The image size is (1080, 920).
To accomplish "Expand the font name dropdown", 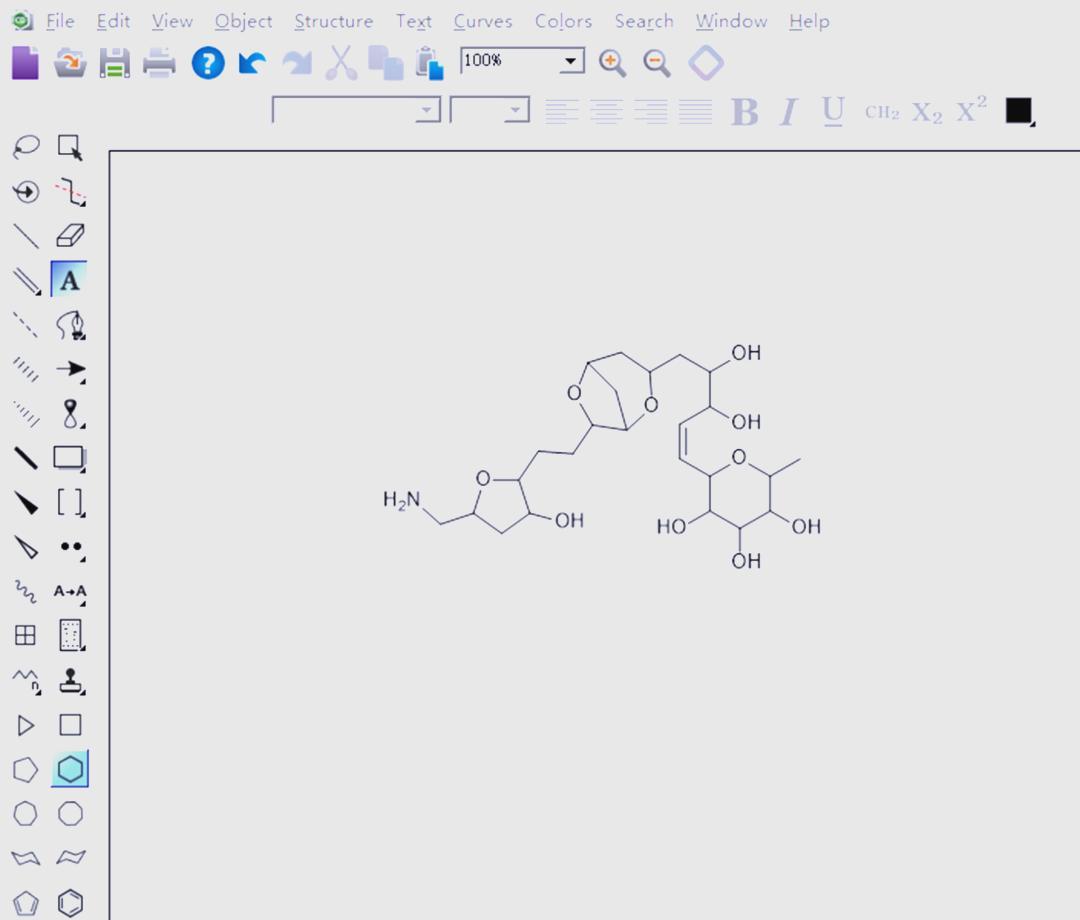I will tap(427, 110).
